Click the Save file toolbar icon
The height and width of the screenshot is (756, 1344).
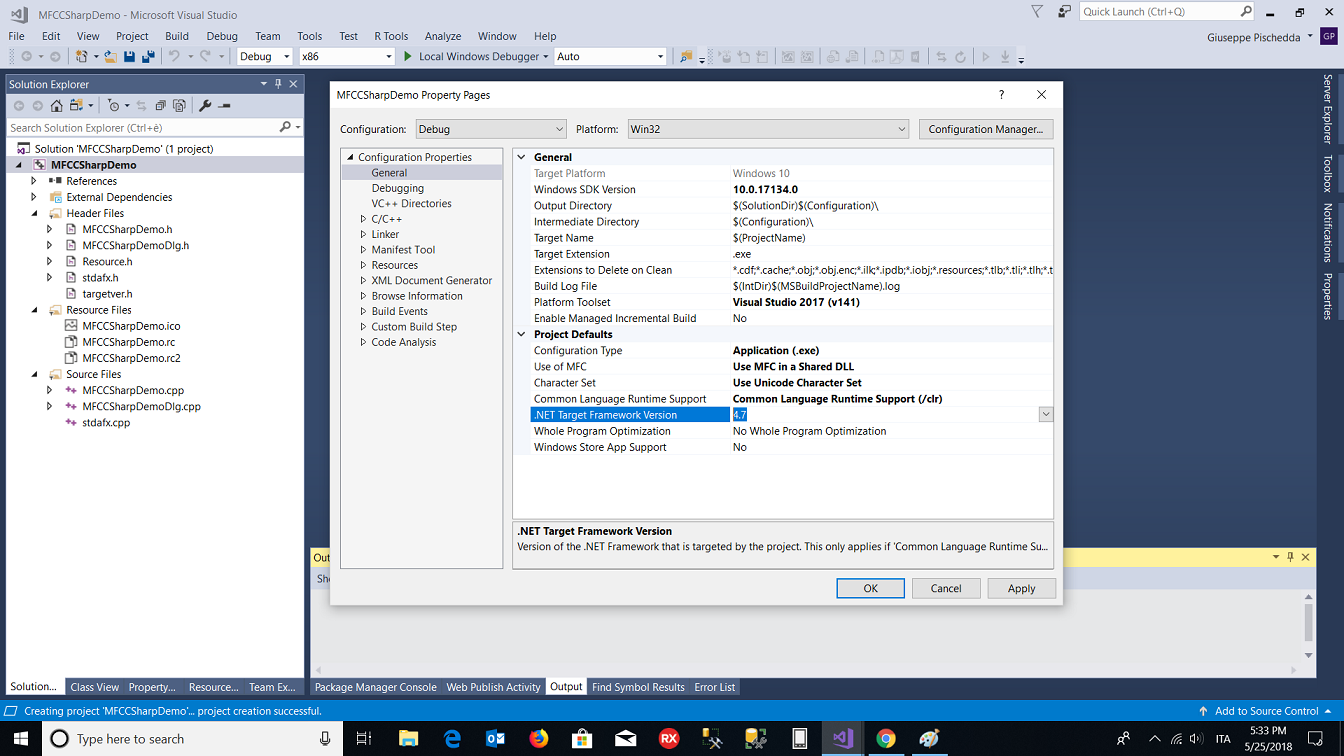pos(129,57)
